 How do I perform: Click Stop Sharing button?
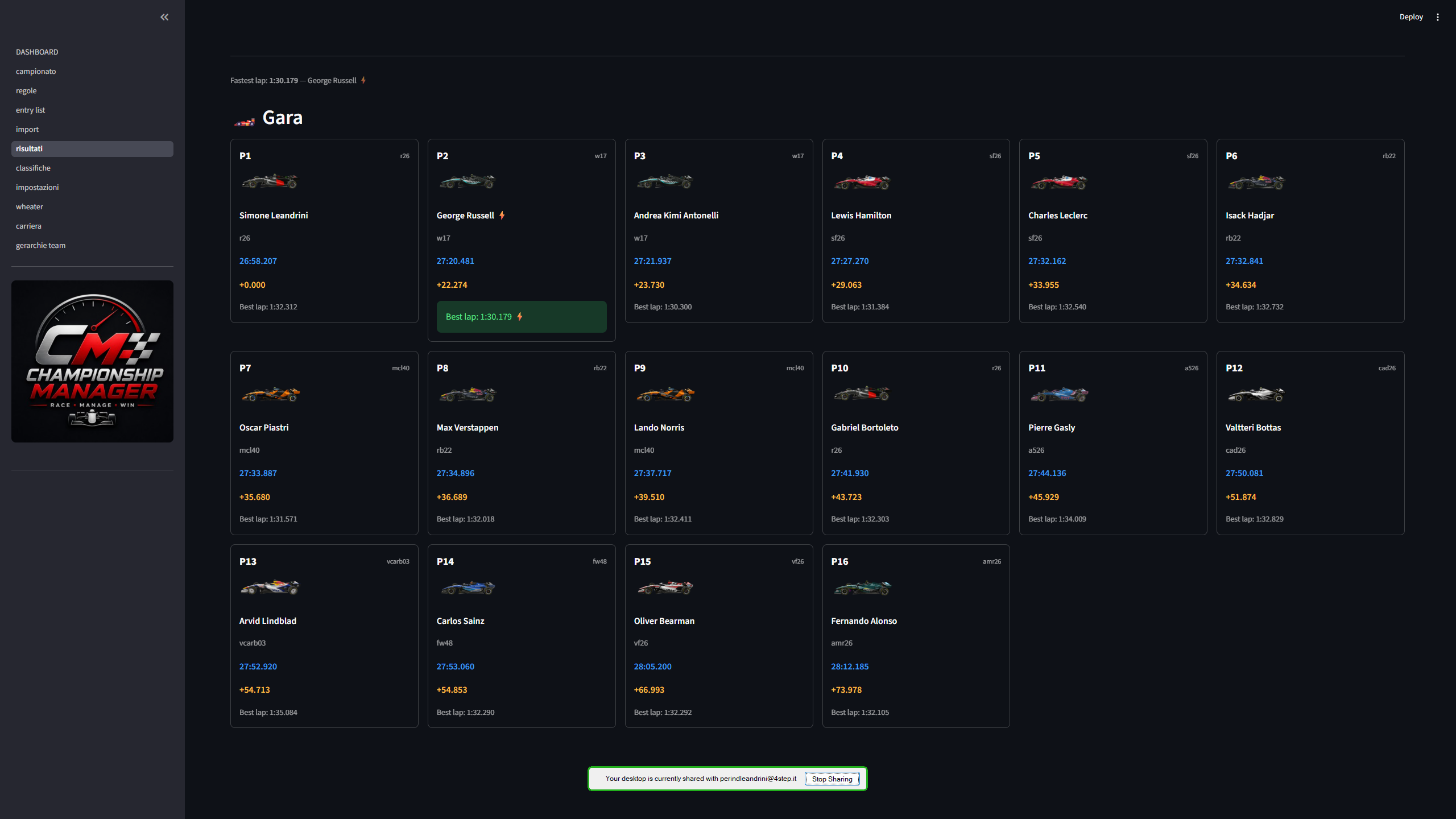(x=832, y=779)
